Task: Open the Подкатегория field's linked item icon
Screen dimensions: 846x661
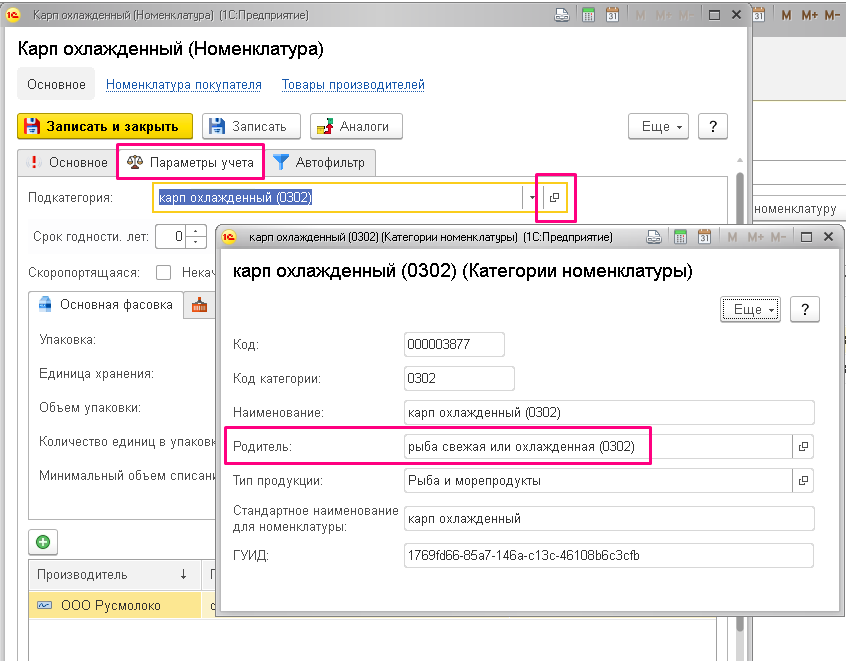Action: (x=555, y=197)
